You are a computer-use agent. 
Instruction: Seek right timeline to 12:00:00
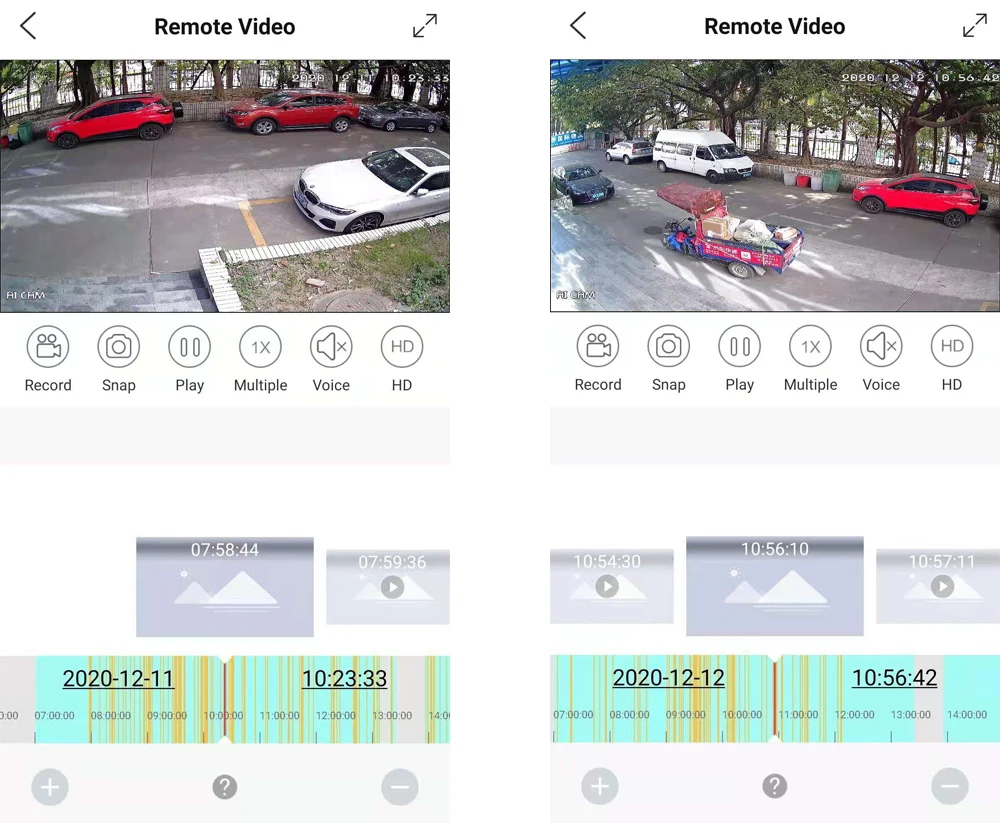point(855,715)
